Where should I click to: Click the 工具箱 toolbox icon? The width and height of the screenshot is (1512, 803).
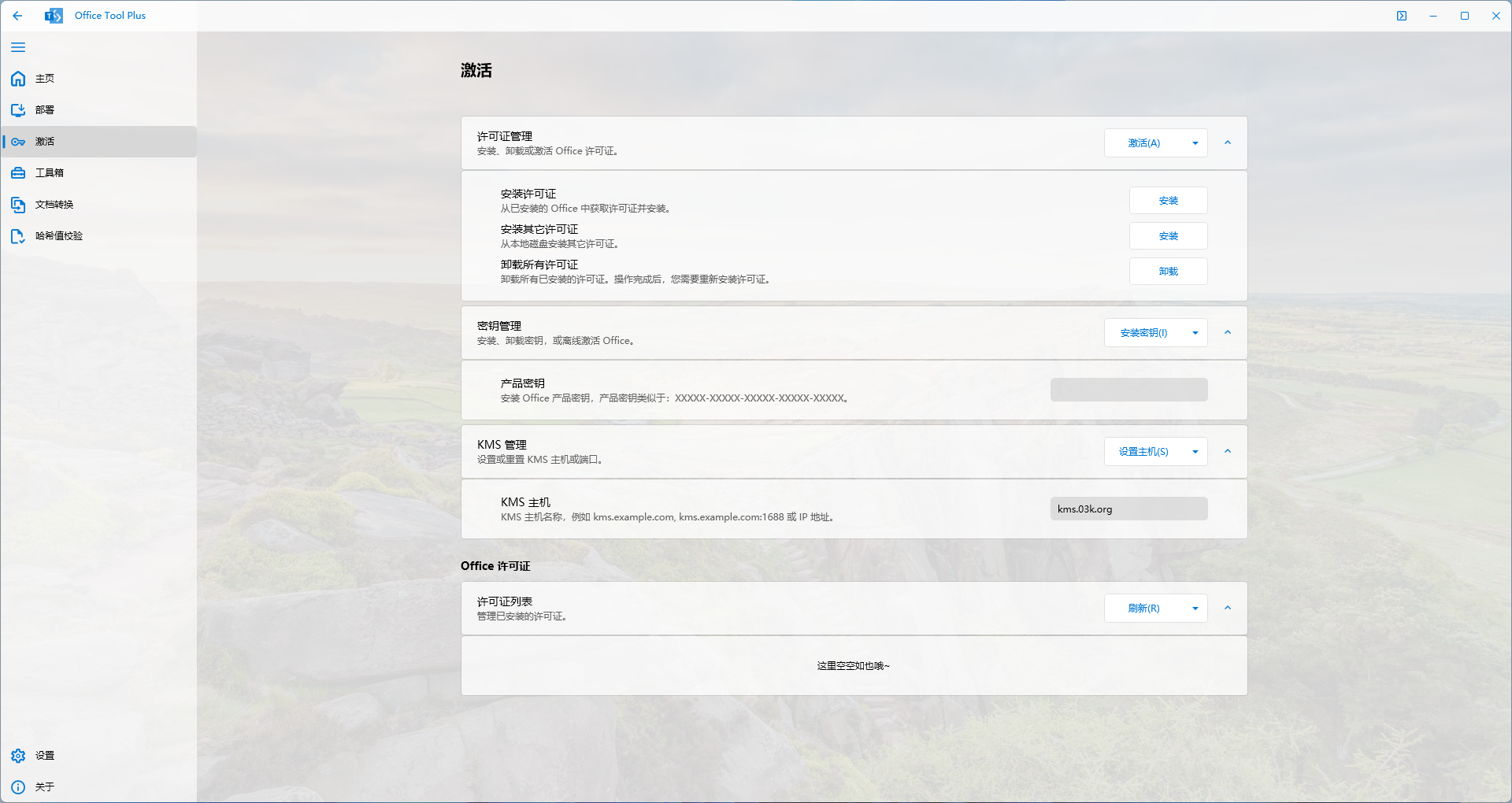[17, 172]
